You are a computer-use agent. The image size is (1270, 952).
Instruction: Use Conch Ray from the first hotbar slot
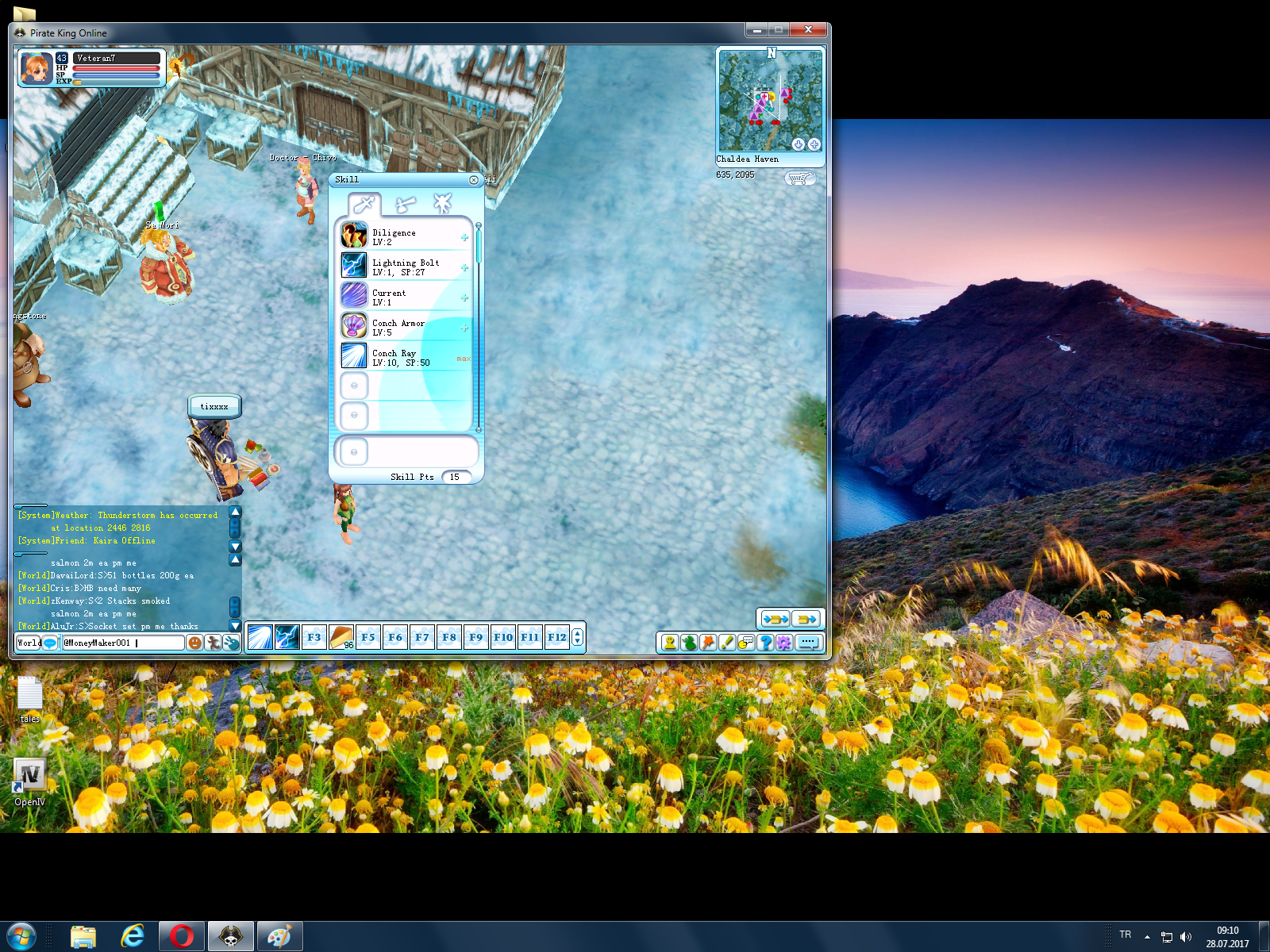[x=260, y=637]
